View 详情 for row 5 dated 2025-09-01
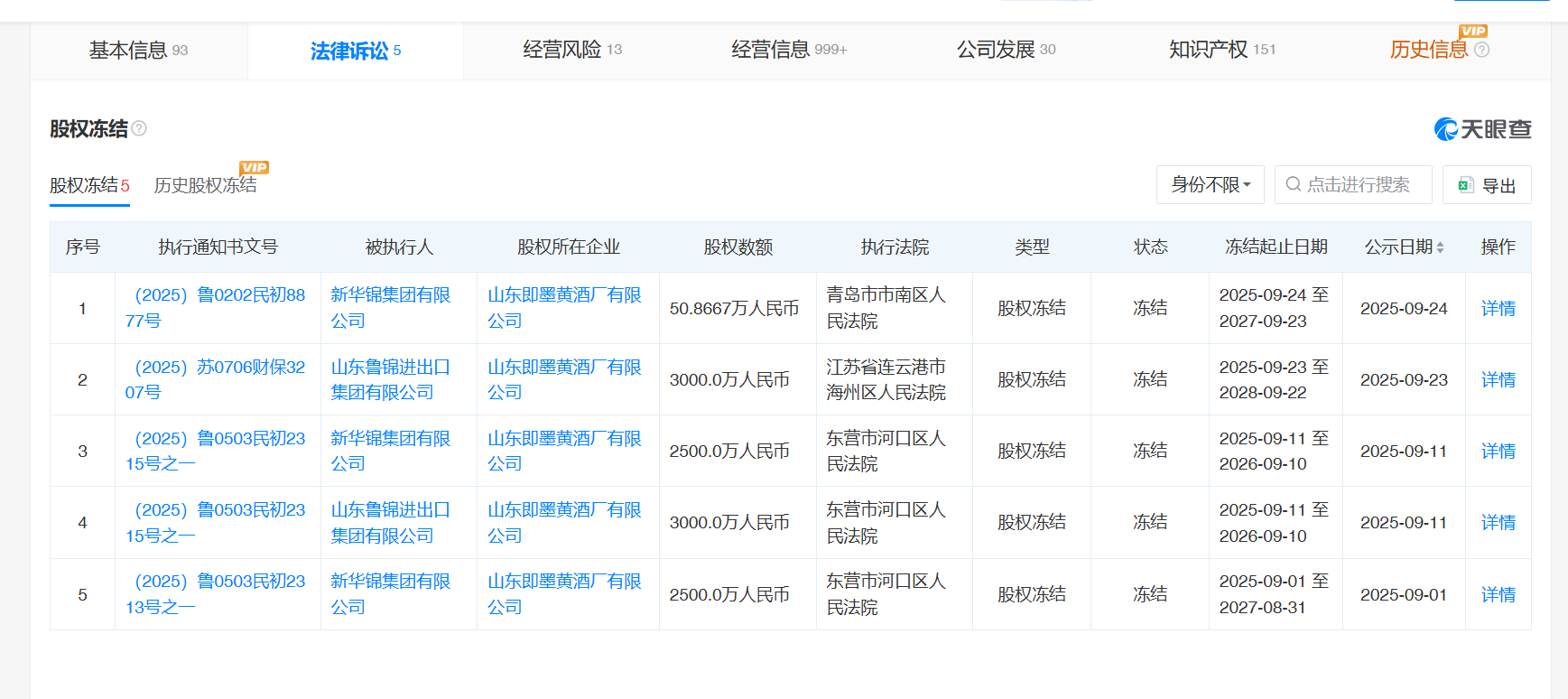 click(x=1498, y=594)
